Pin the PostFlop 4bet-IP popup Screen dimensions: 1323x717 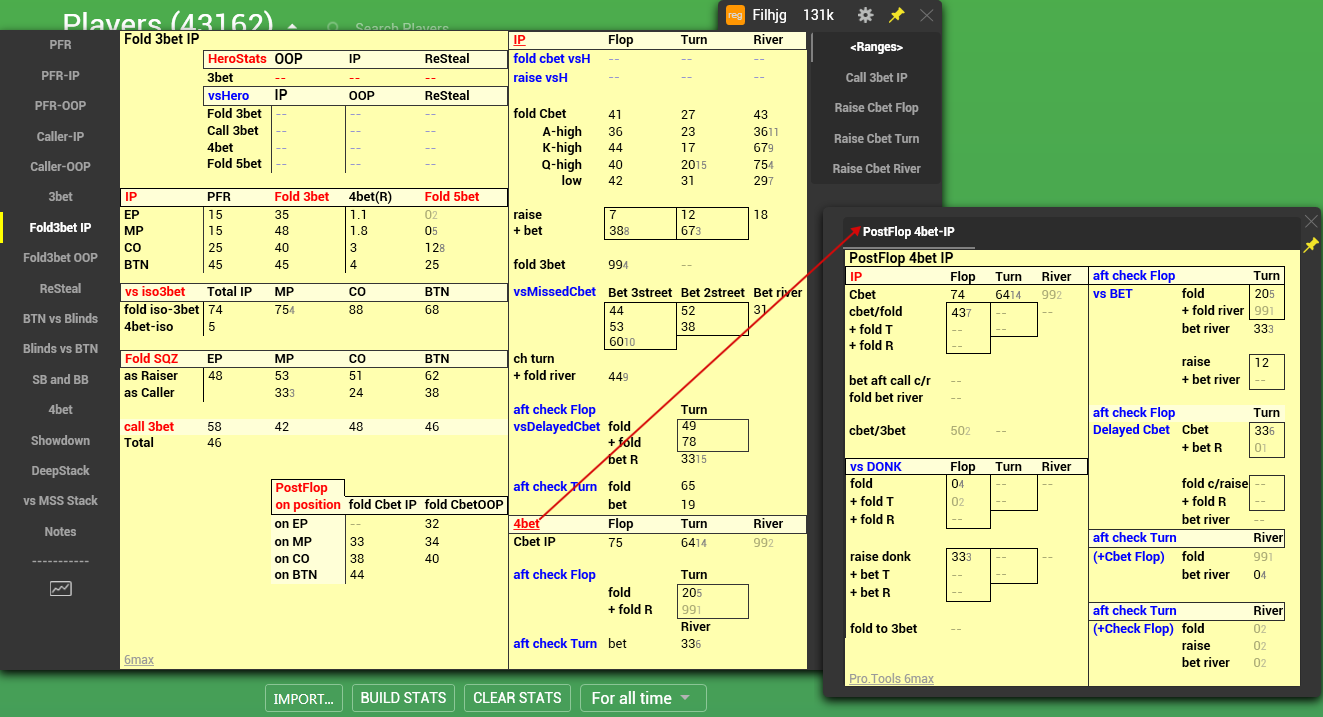tap(1313, 243)
